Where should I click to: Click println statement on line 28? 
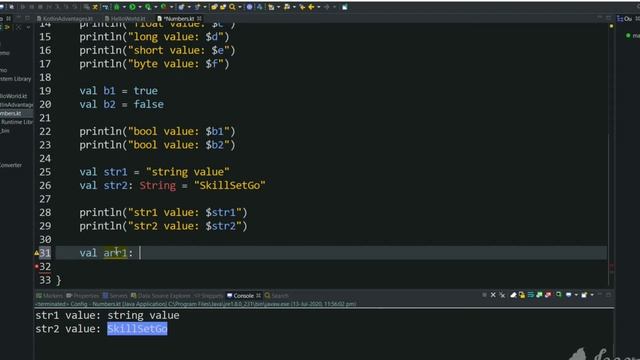tap(163, 213)
